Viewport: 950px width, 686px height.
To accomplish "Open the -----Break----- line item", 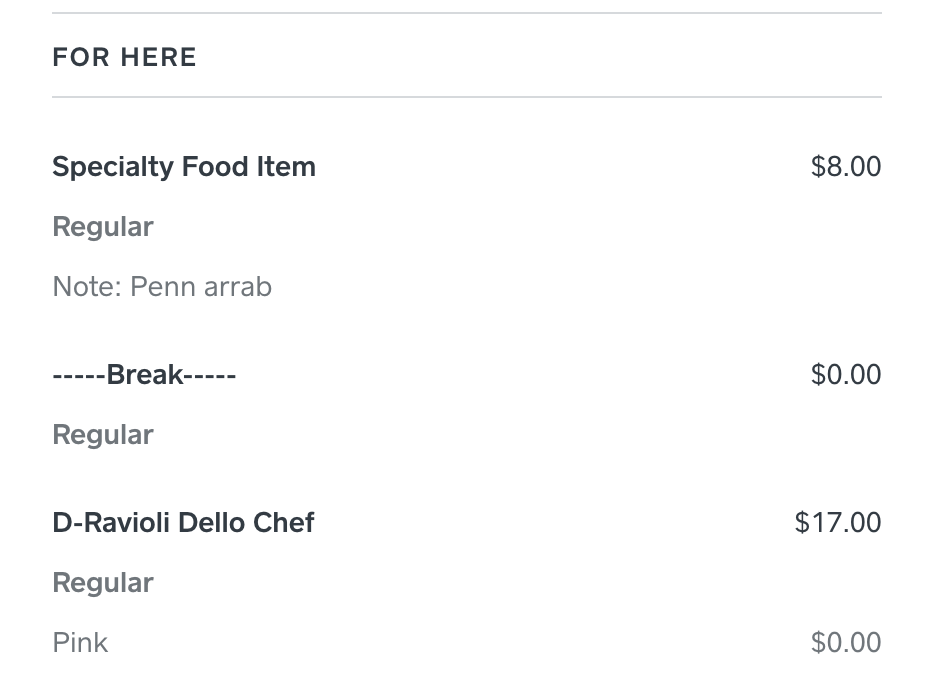I will [x=144, y=375].
